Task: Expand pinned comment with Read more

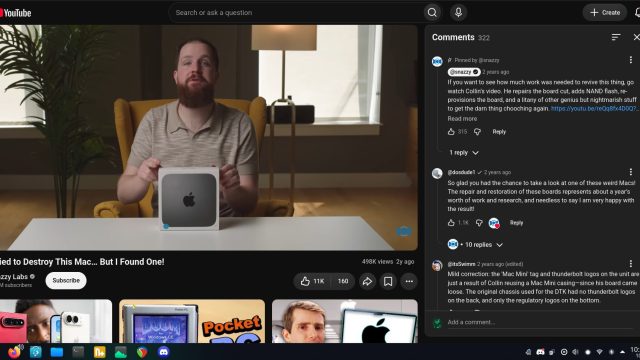Action: tap(462, 118)
